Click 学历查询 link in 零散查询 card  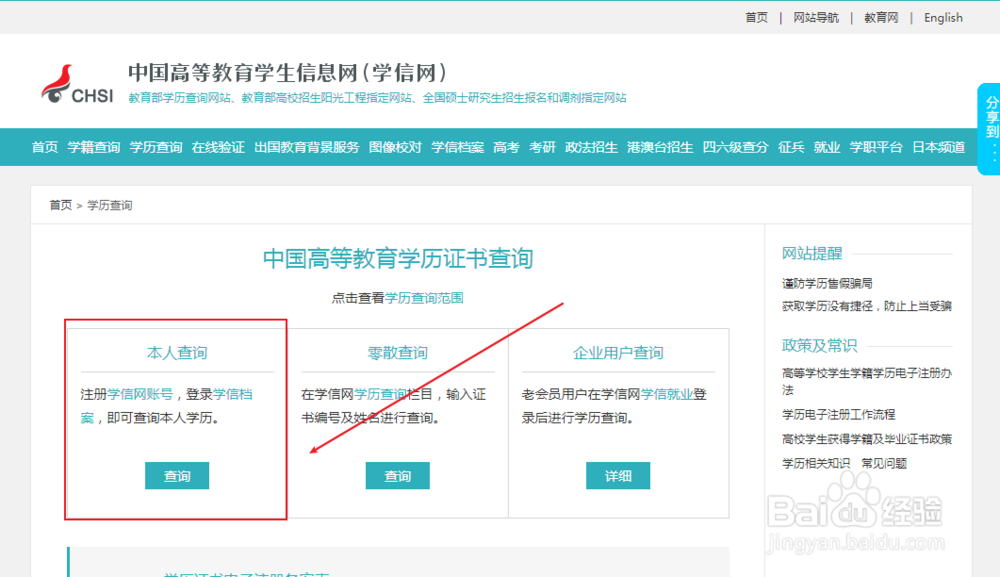(x=380, y=394)
